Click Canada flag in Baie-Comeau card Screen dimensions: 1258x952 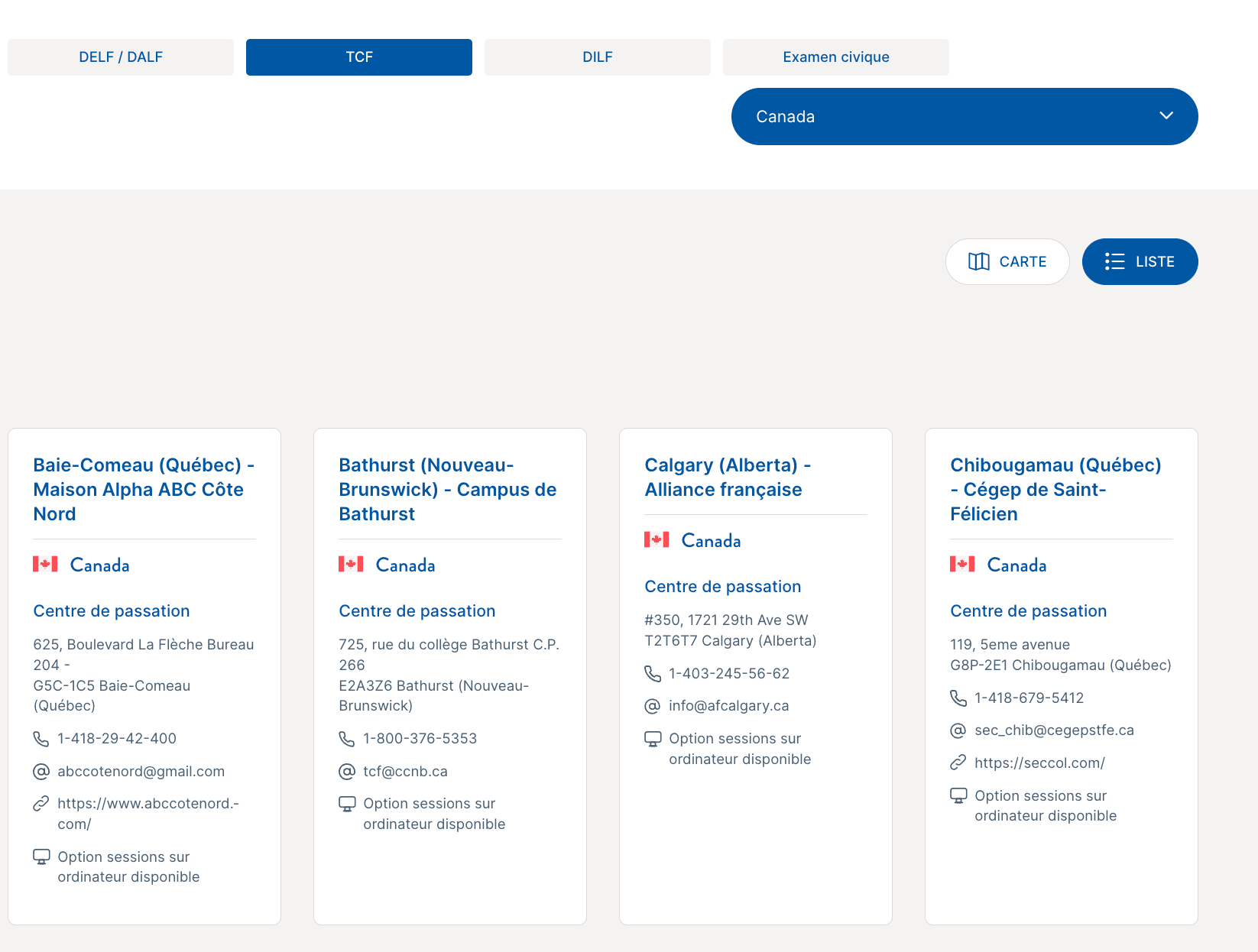45,565
